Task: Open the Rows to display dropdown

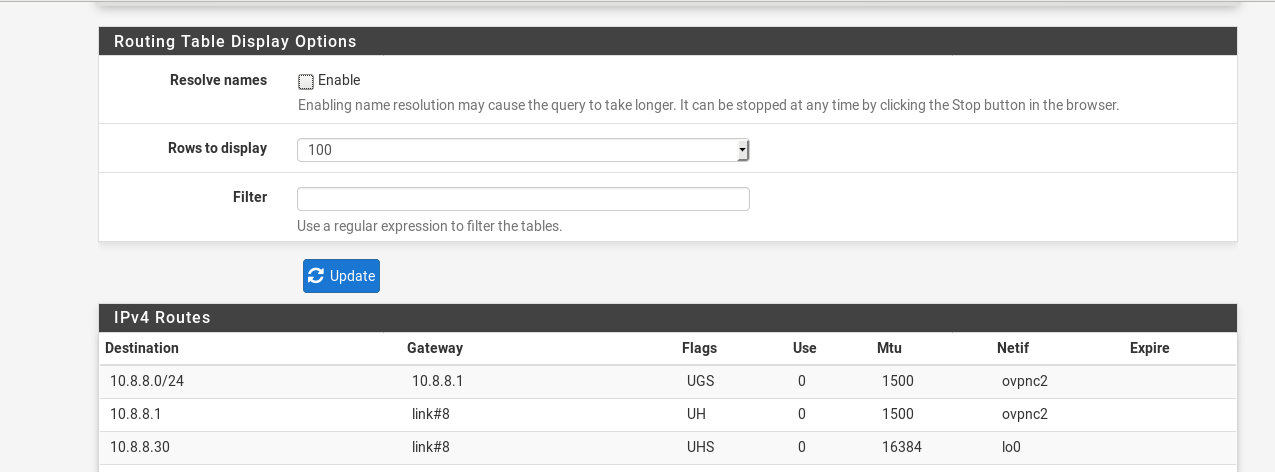Action: coord(523,150)
